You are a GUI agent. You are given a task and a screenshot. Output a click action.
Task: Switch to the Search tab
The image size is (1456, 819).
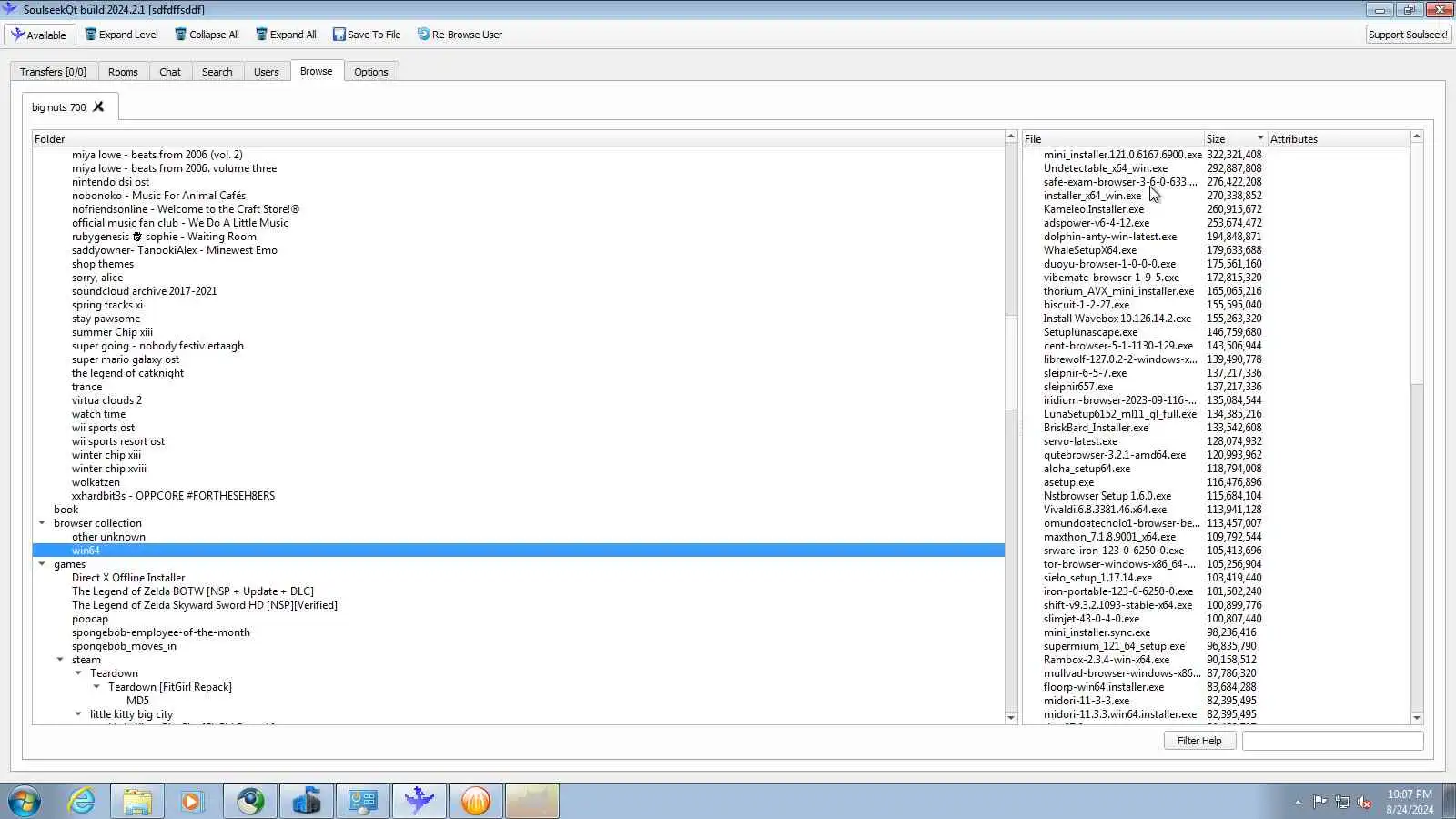(x=217, y=72)
